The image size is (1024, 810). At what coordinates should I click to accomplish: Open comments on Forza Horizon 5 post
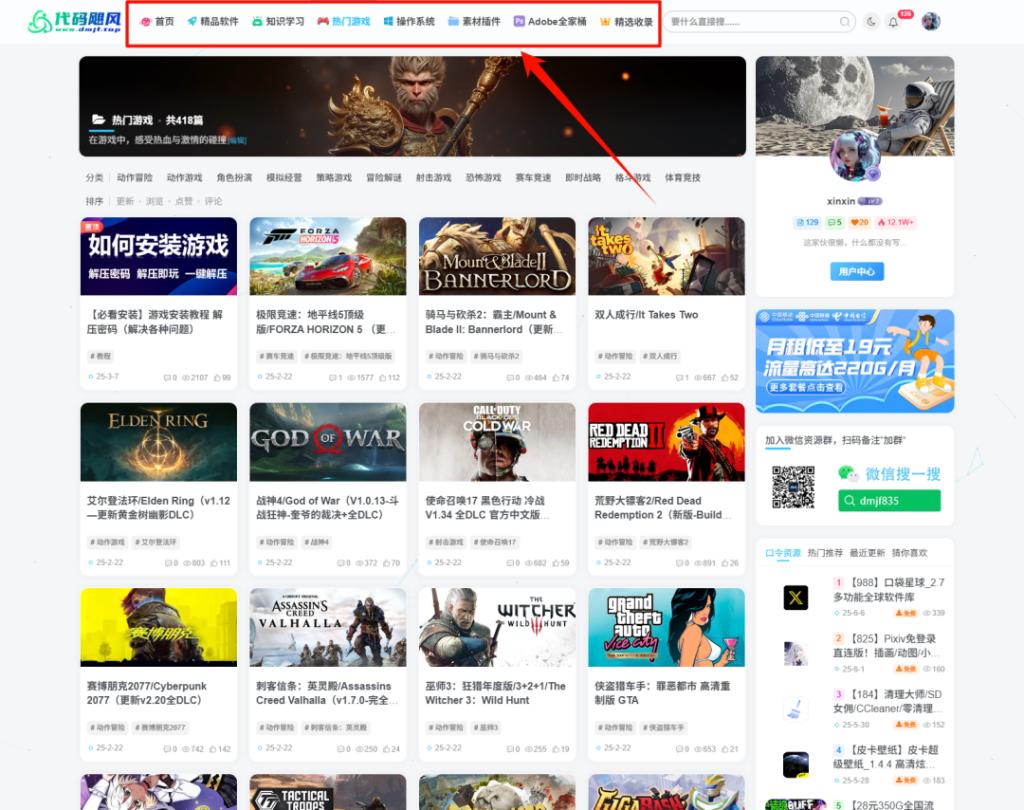[x=336, y=378]
